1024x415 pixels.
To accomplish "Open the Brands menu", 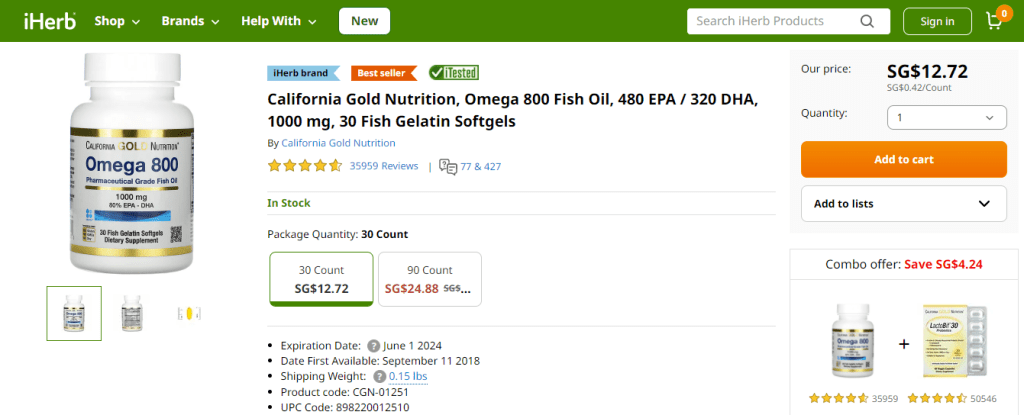I will point(191,21).
